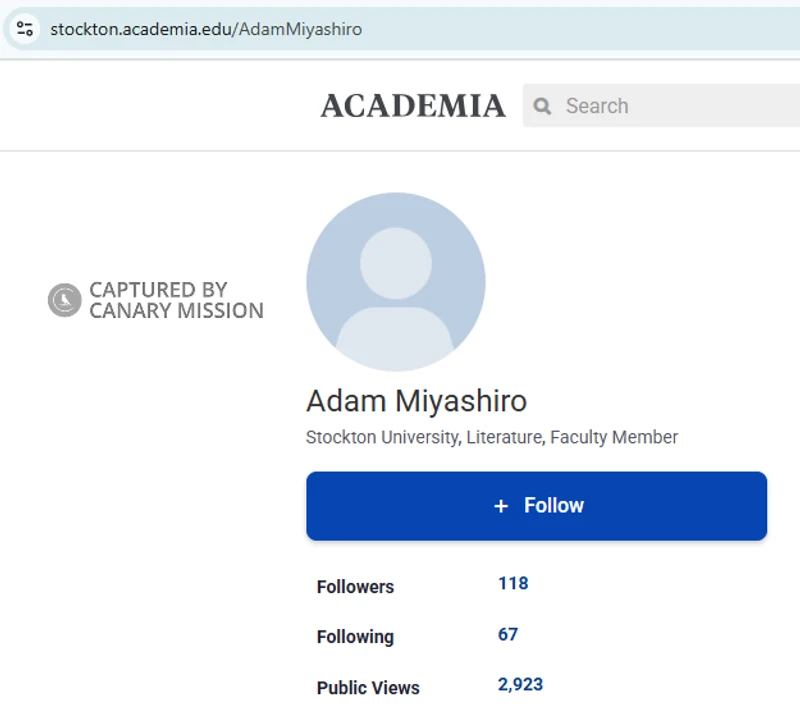This screenshot has width=800, height=710.
Task: Click inside the Search field
Action: tap(620, 105)
